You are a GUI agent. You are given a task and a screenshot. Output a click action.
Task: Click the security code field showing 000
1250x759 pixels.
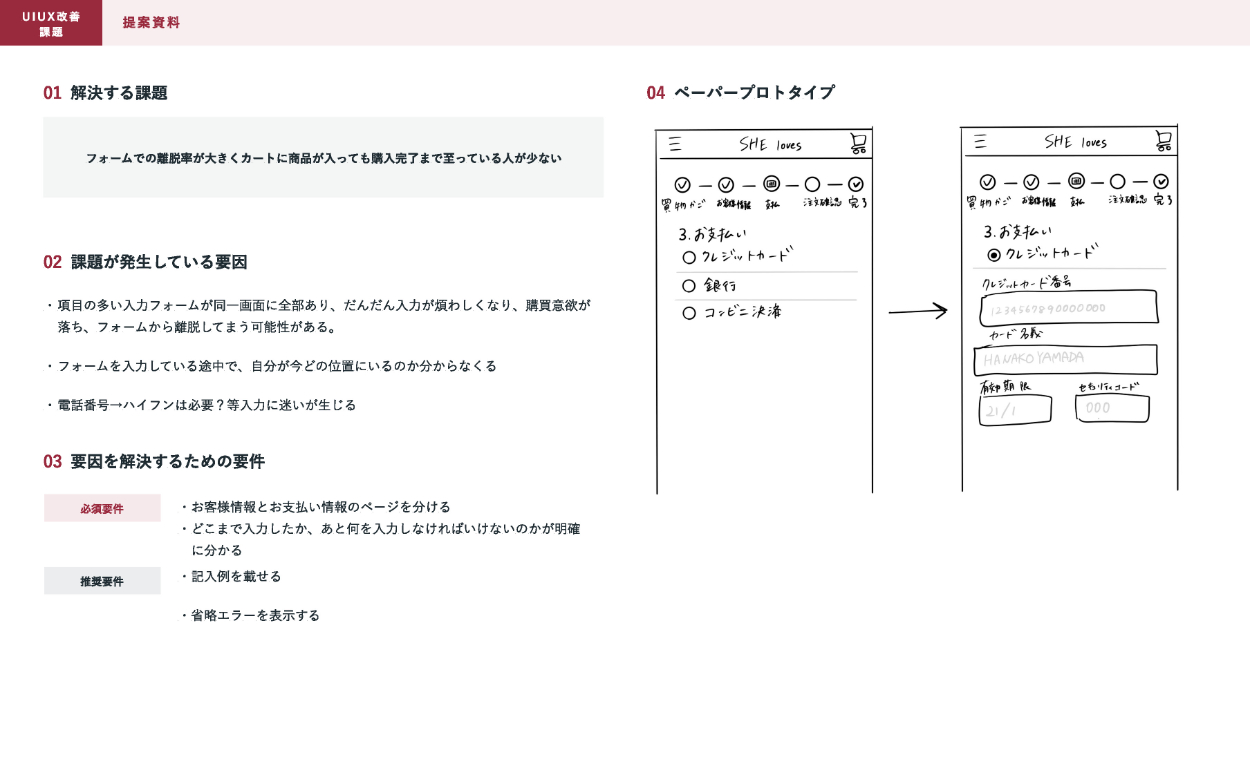1112,409
